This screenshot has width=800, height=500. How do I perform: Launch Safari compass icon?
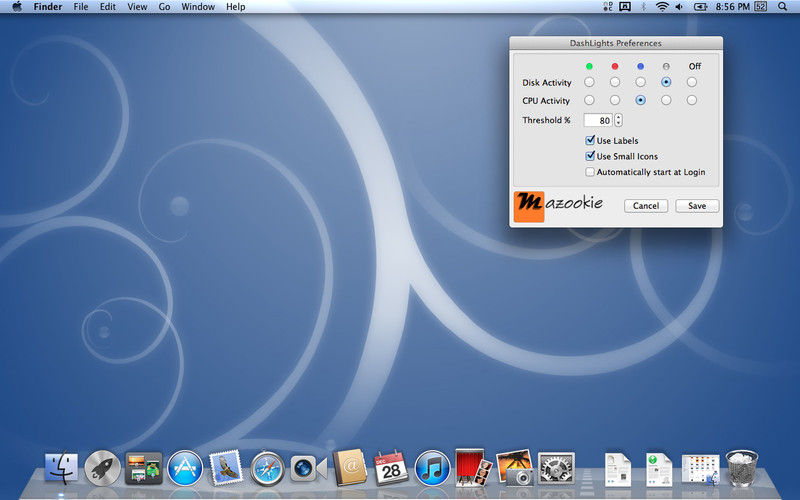pos(267,468)
